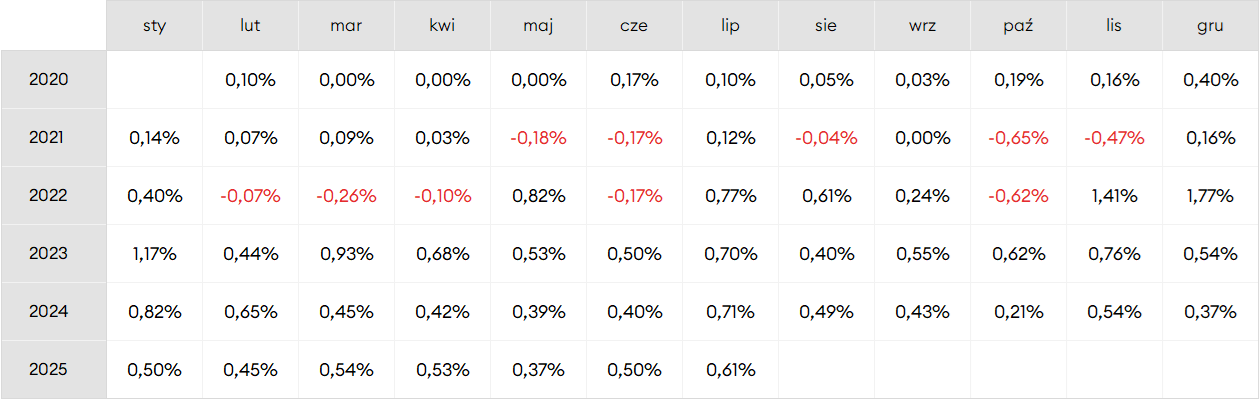Click the 0,76% cell for November 2023
The width and height of the screenshot is (1260, 399).
(1115, 253)
